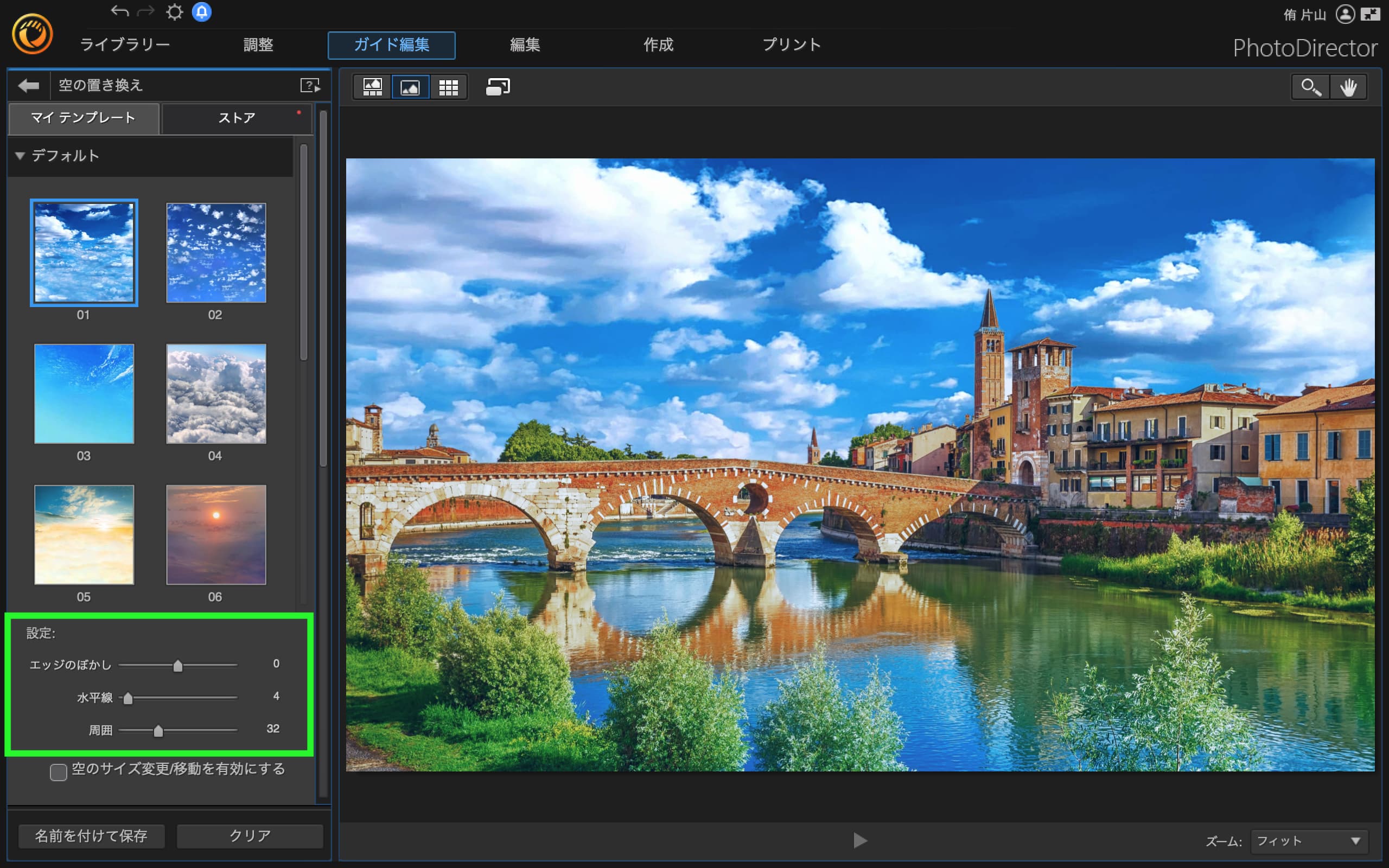Select the zoom magnifier tool
Viewport: 1389px width, 868px height.
pos(1310,87)
